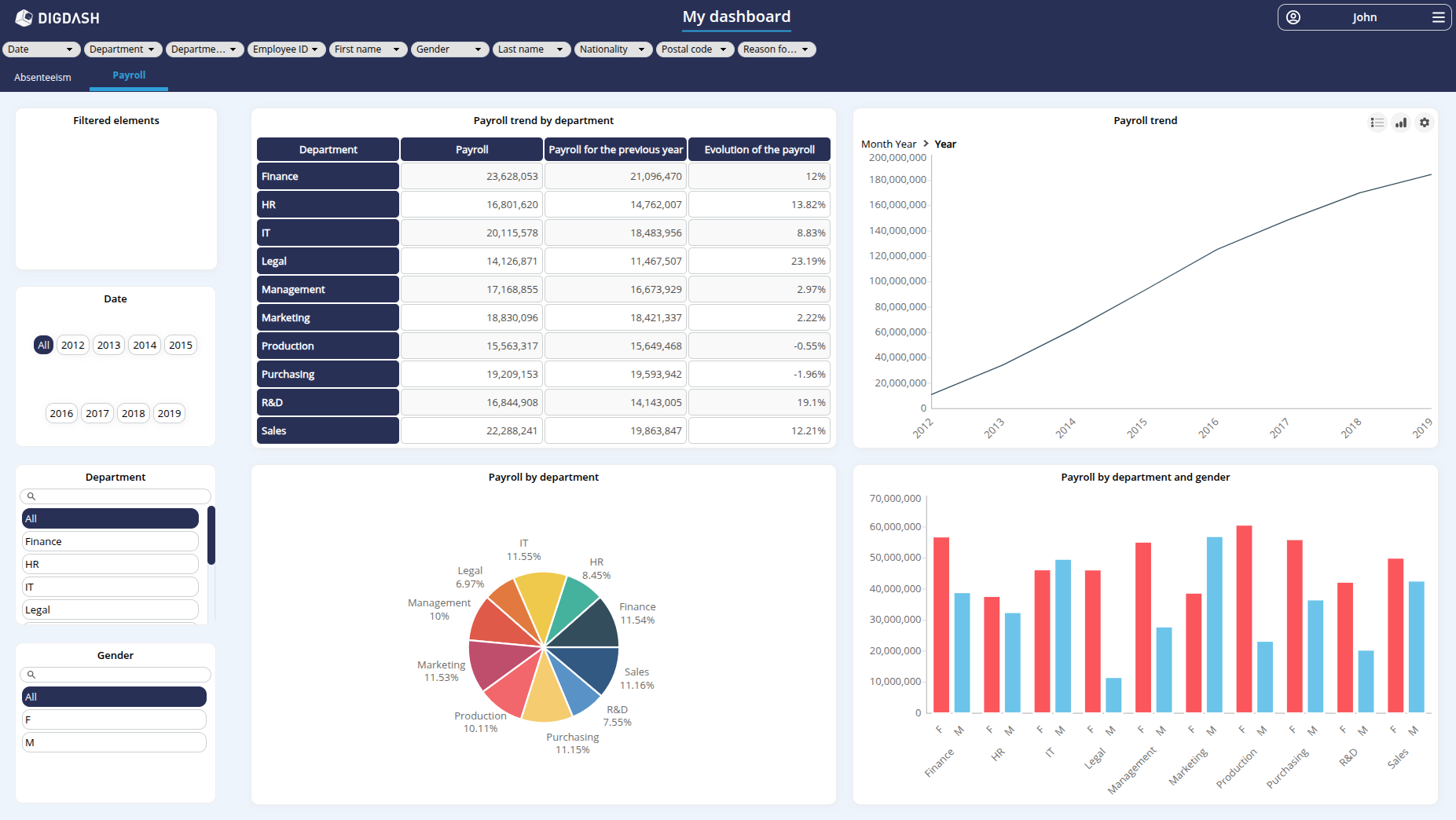This screenshot has height=820, width=1456.
Task: Expand the Nationality filter dropdown
Action: click(x=613, y=49)
